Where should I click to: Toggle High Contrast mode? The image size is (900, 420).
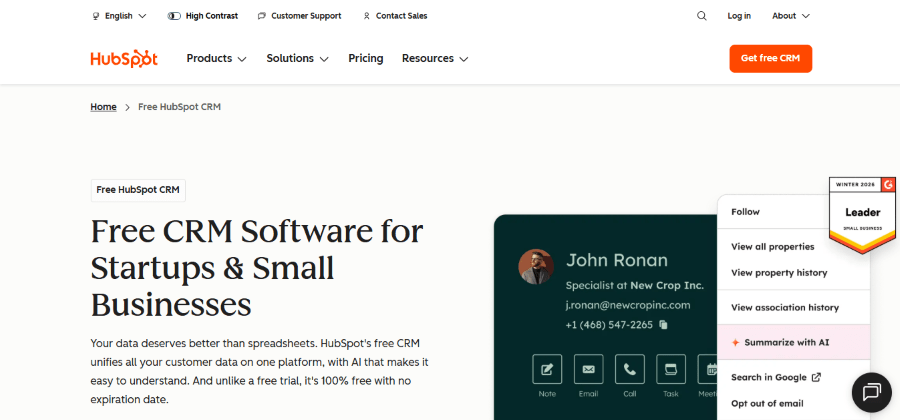tap(202, 16)
